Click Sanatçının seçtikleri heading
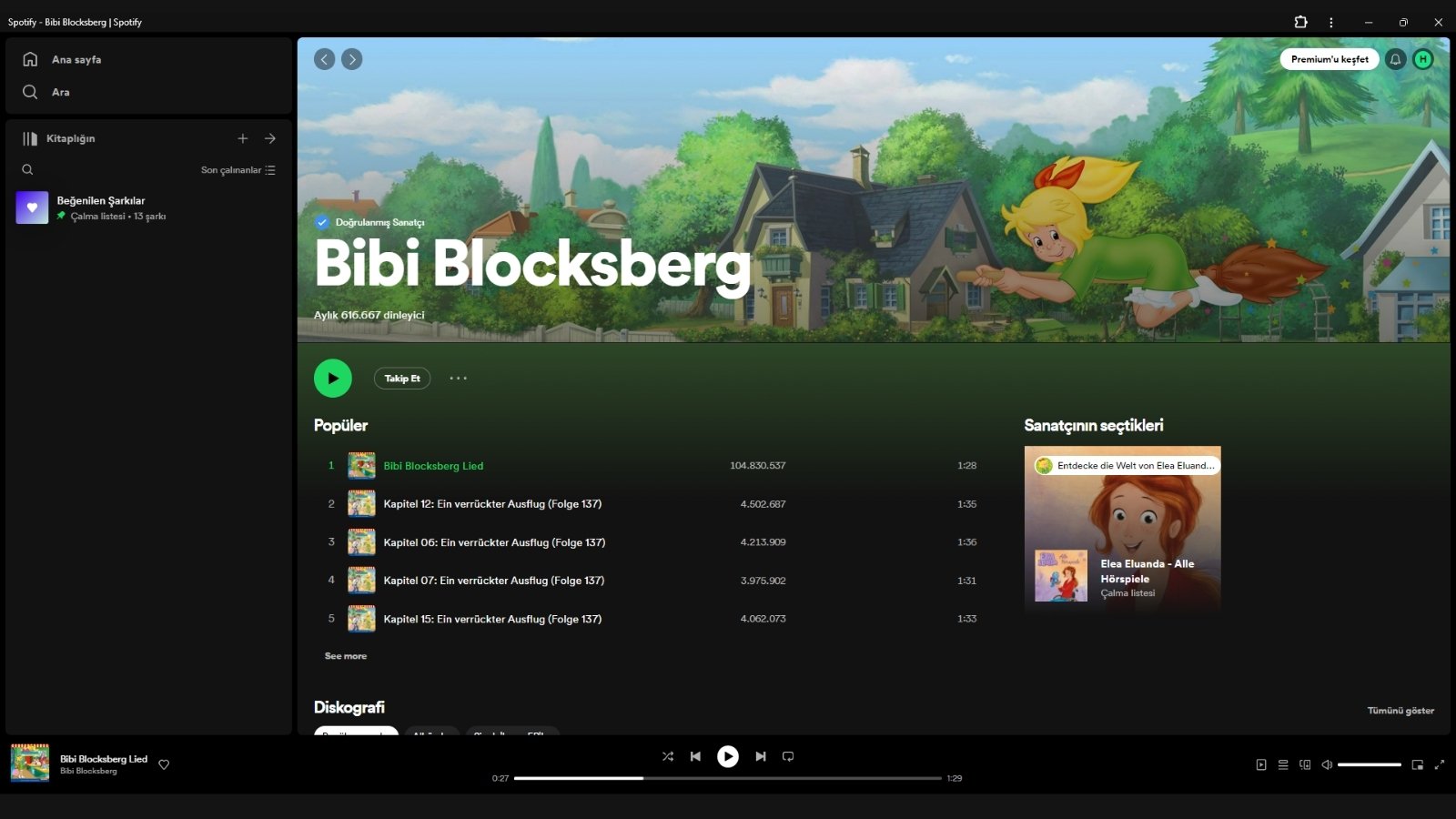Screen dimensions: 1456x819 (x=1094, y=425)
